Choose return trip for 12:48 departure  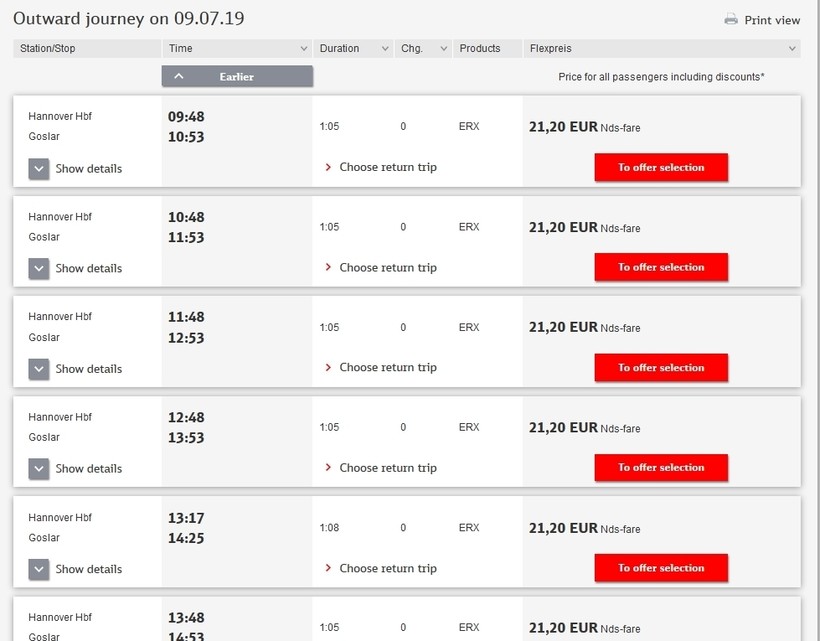pos(388,468)
